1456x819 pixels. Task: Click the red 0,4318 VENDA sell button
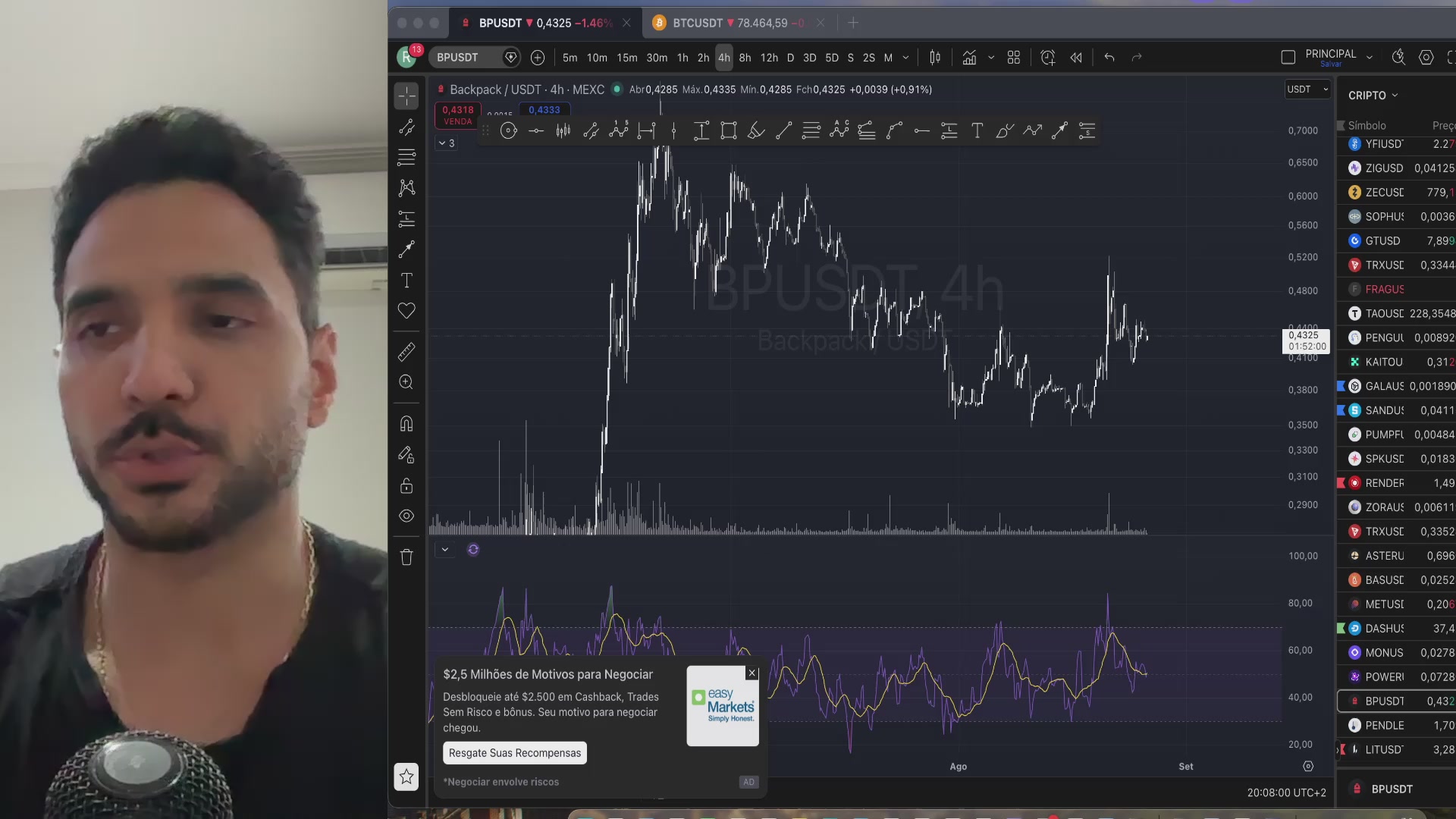click(458, 115)
